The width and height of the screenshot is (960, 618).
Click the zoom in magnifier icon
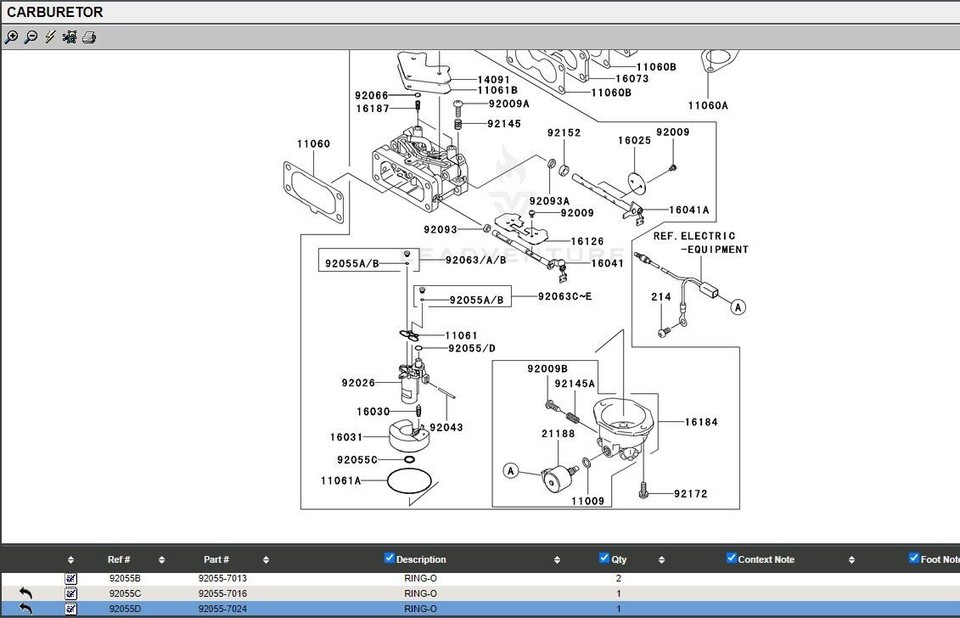tap(11, 37)
